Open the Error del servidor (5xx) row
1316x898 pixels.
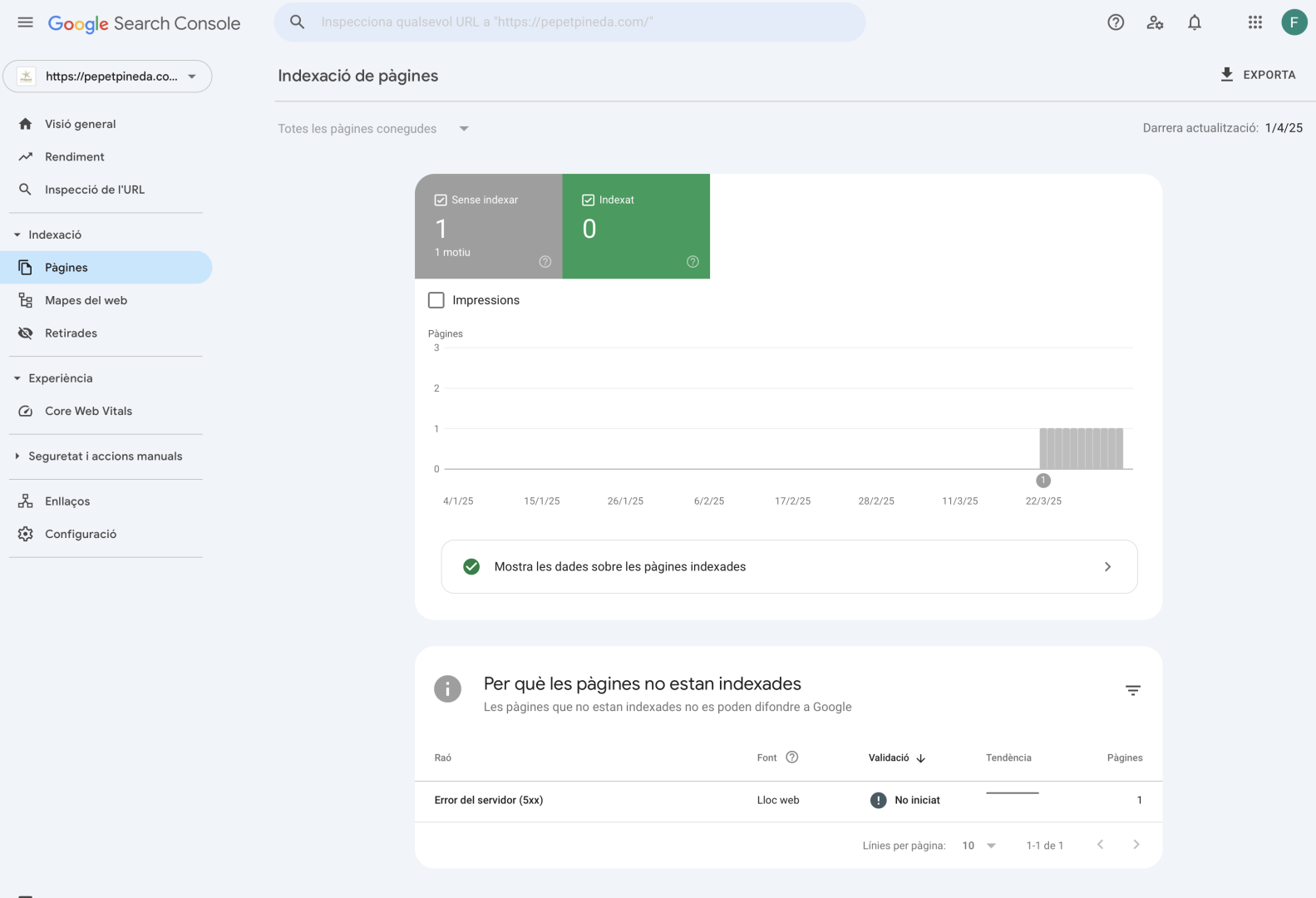pyautogui.click(x=788, y=801)
